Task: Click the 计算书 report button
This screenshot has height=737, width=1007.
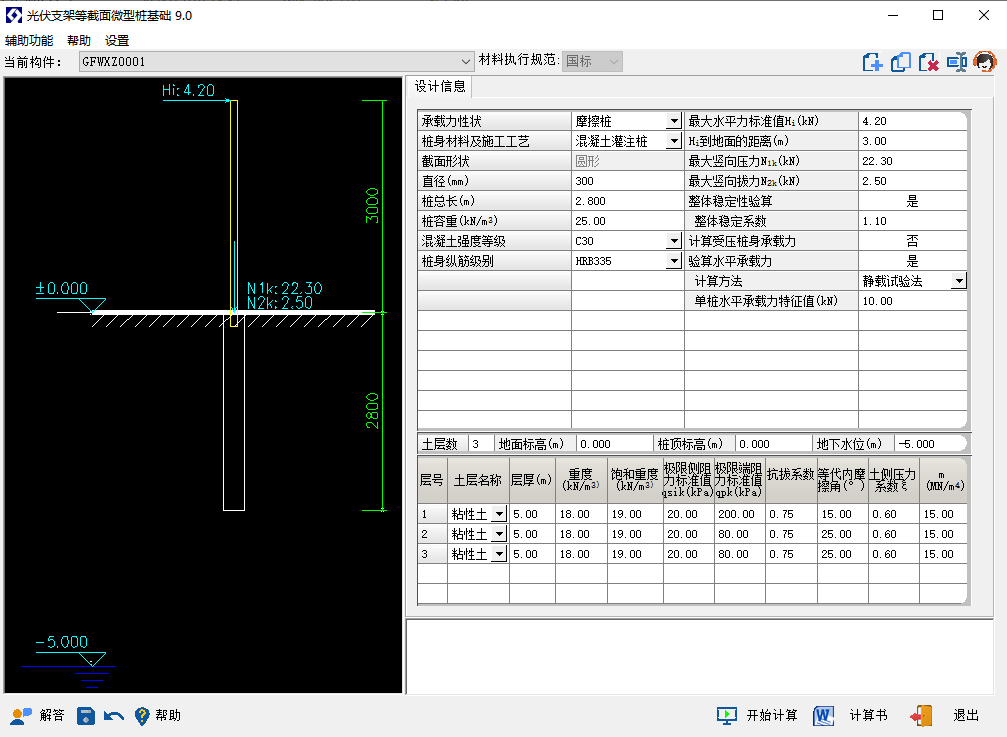Action: click(x=850, y=715)
